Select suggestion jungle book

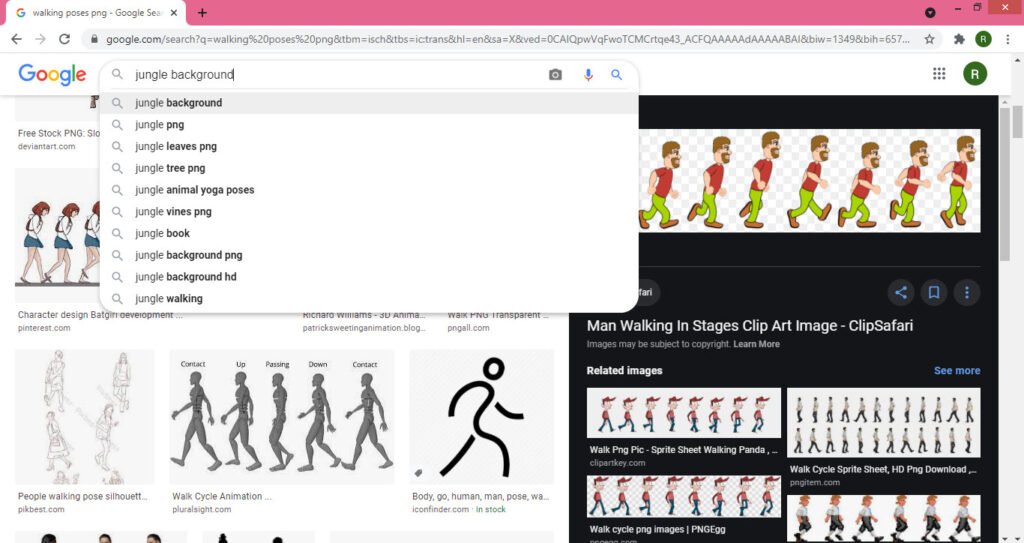[x=369, y=233]
